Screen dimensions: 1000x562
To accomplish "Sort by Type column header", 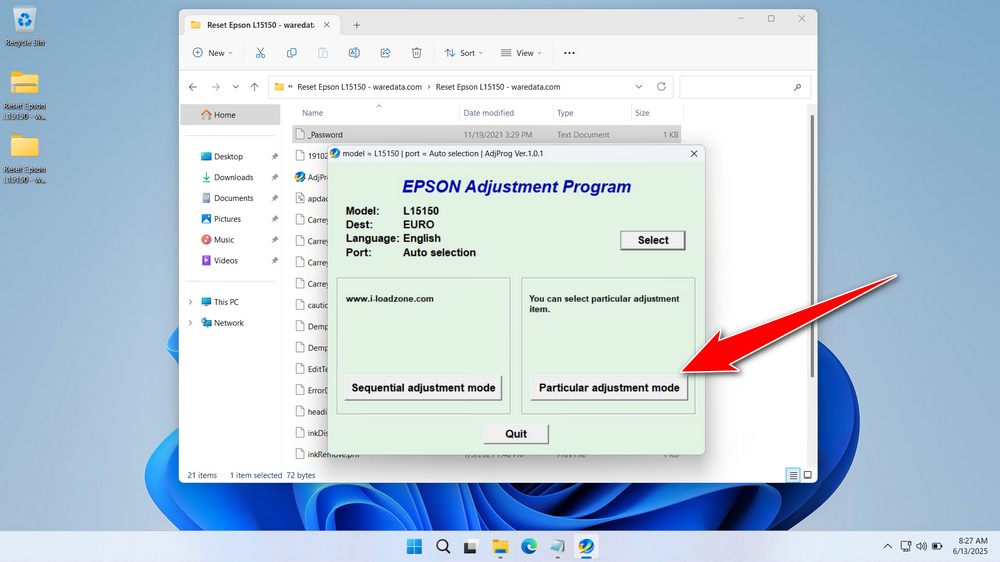I will coord(592,113).
